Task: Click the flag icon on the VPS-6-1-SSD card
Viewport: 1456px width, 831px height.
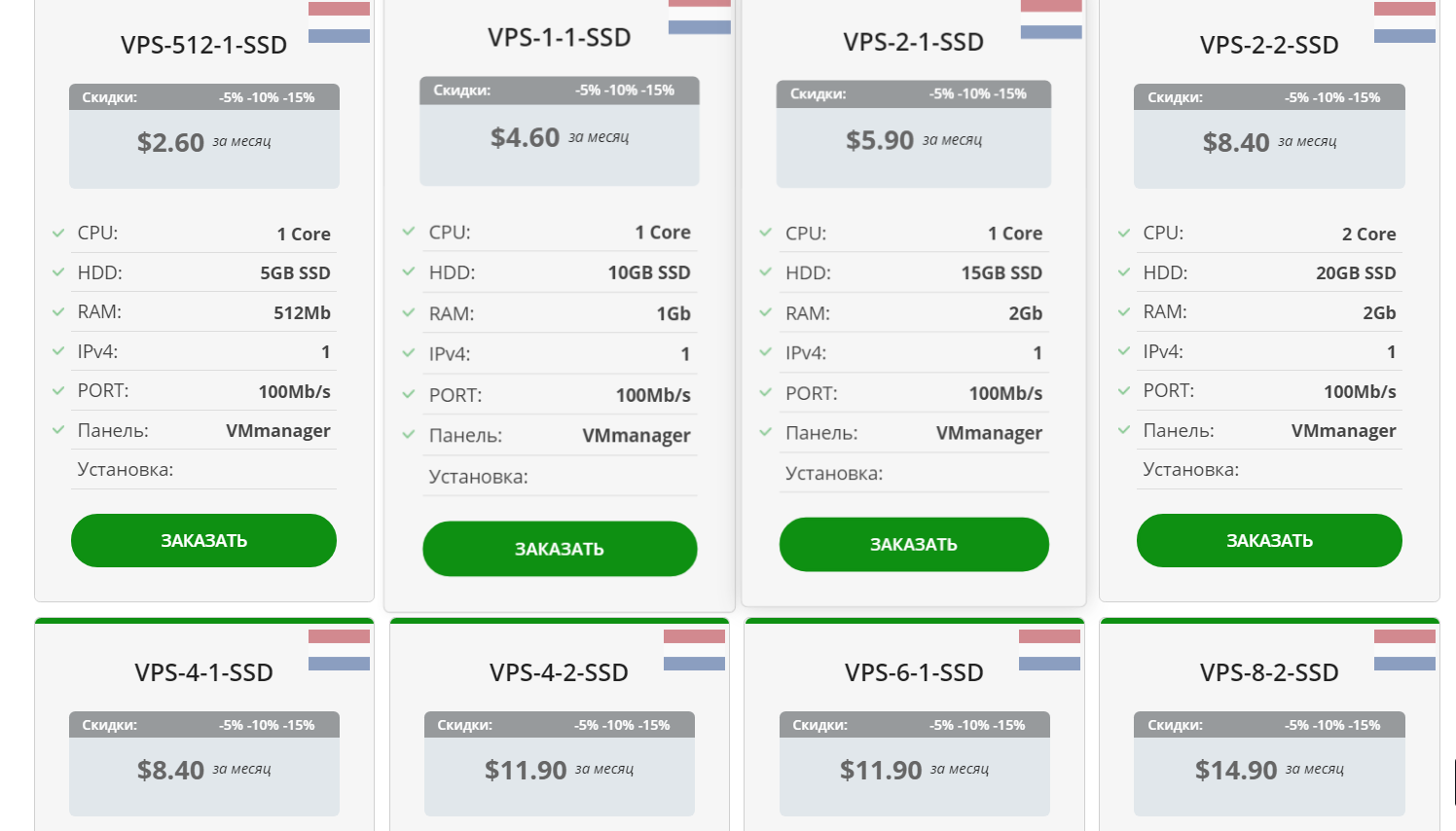Action: pos(1049,650)
